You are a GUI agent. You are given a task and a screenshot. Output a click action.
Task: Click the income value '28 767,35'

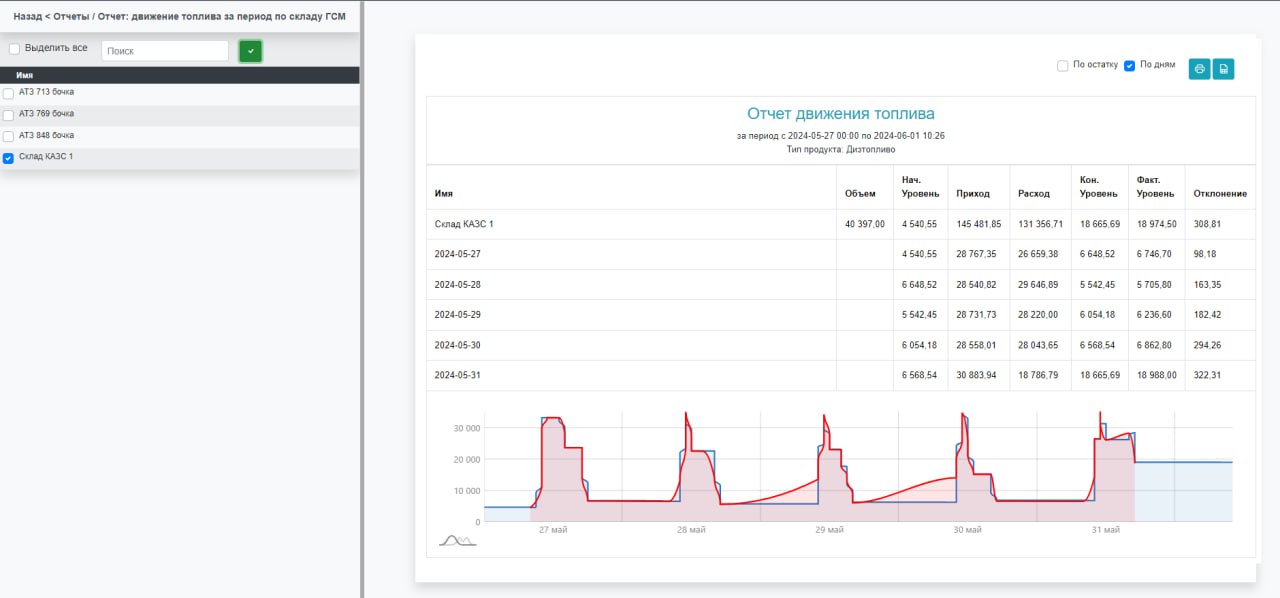coord(976,254)
